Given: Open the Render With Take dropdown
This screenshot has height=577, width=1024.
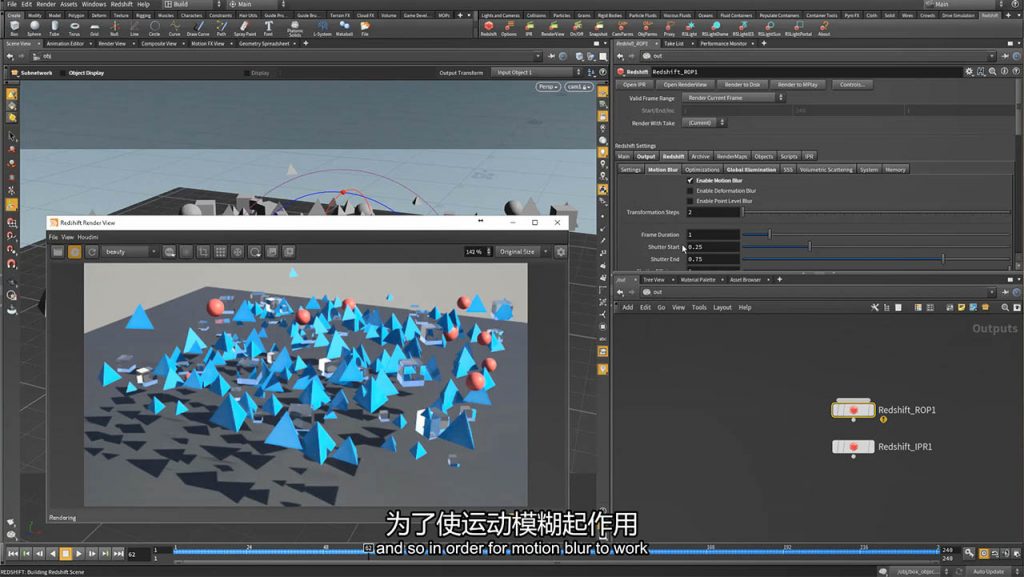Looking at the screenshot, I should pyautogui.click(x=703, y=123).
